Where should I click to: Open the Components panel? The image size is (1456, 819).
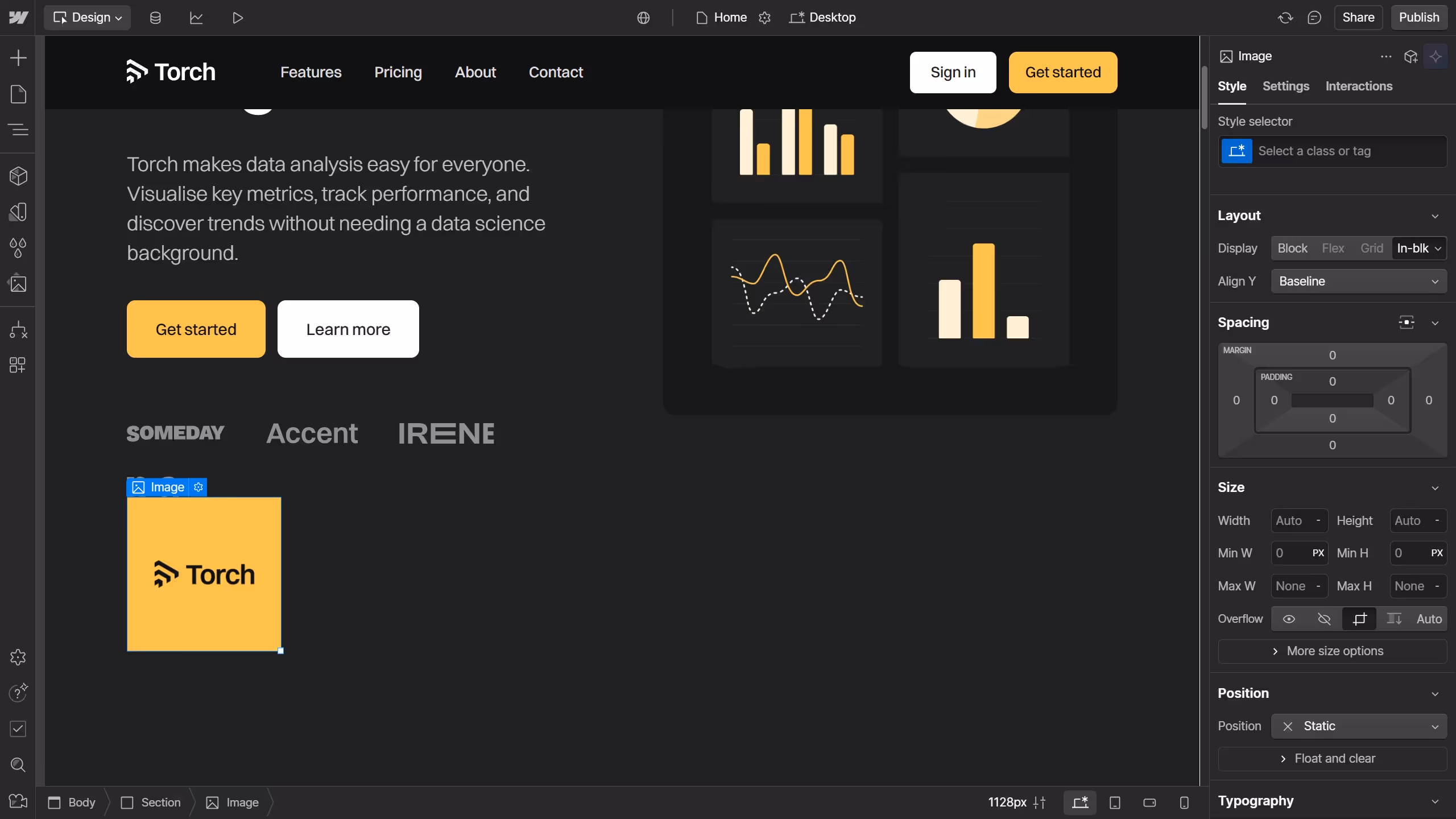(18, 176)
